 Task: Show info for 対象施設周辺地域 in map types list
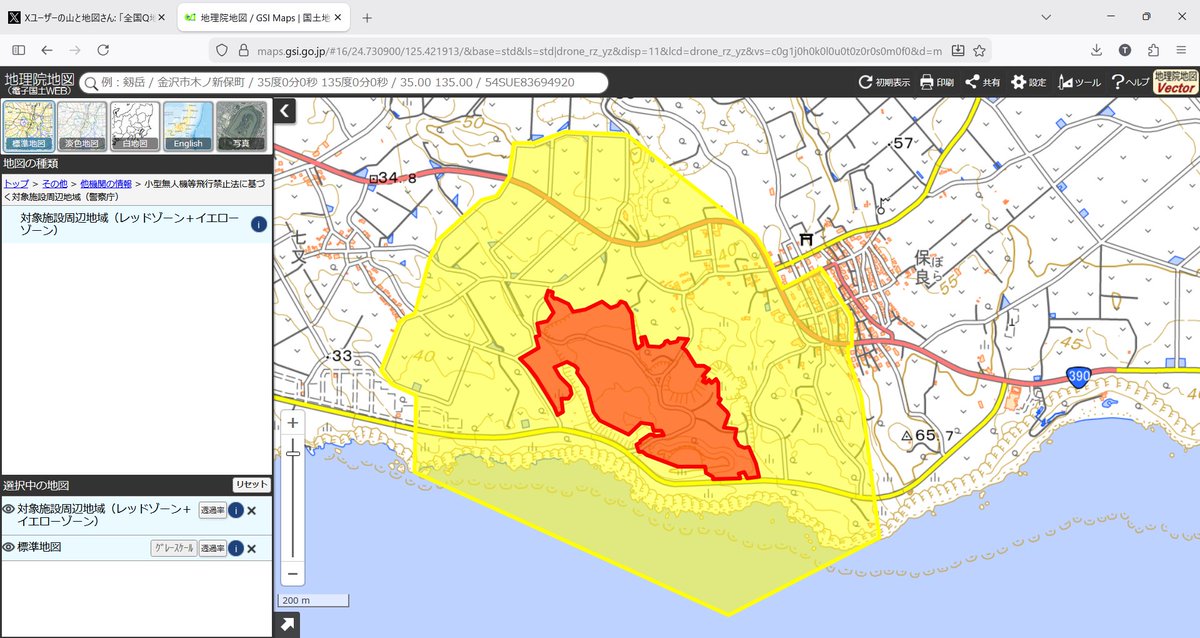[x=258, y=224]
